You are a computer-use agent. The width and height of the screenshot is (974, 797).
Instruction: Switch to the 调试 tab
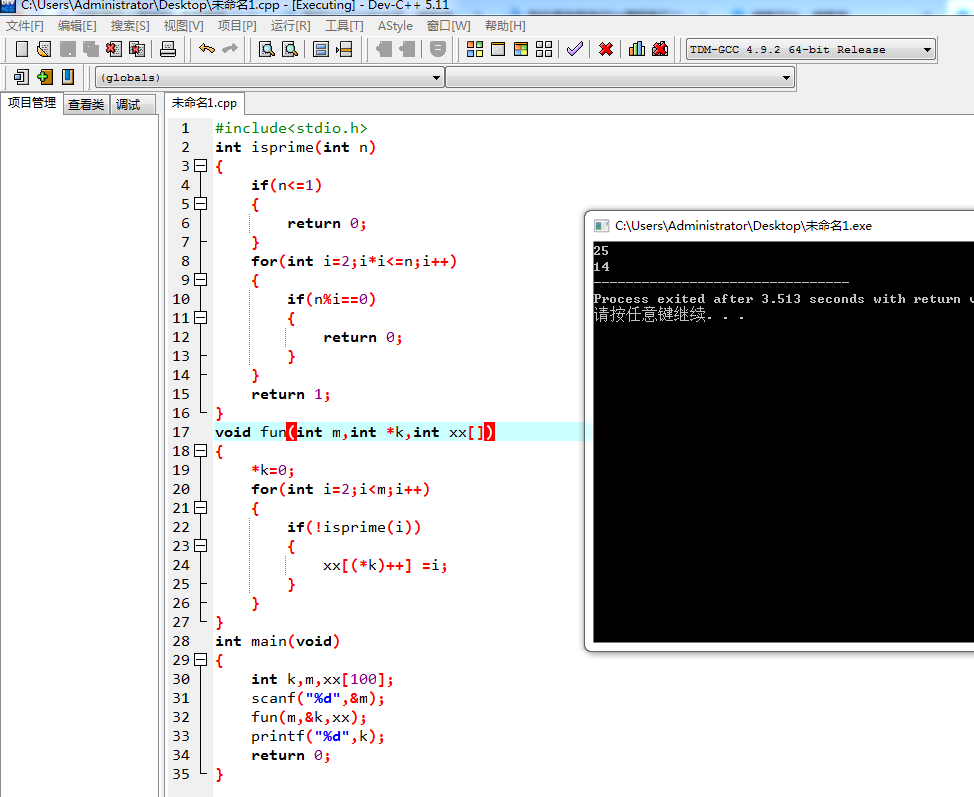[x=128, y=104]
